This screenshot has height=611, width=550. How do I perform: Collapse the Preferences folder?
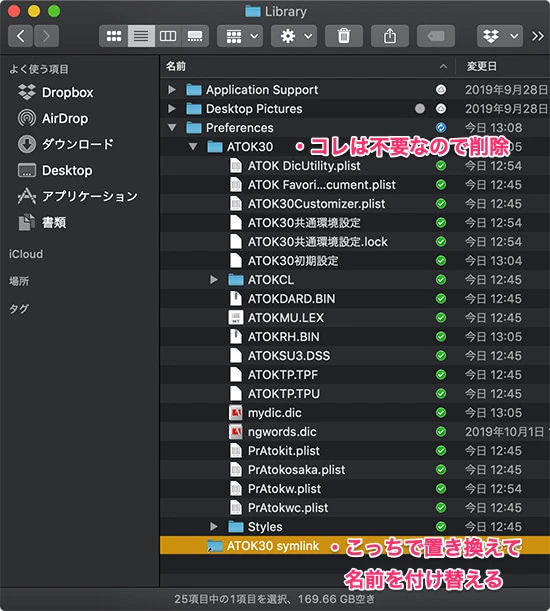click(x=172, y=127)
